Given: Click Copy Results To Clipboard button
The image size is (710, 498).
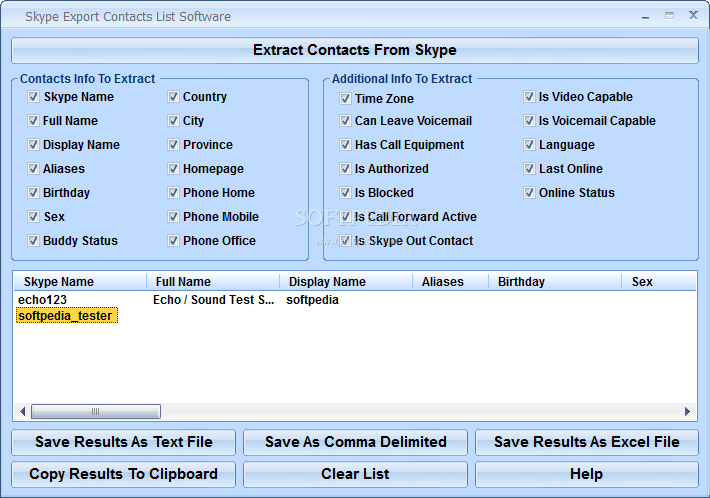Looking at the screenshot, I should (124, 474).
